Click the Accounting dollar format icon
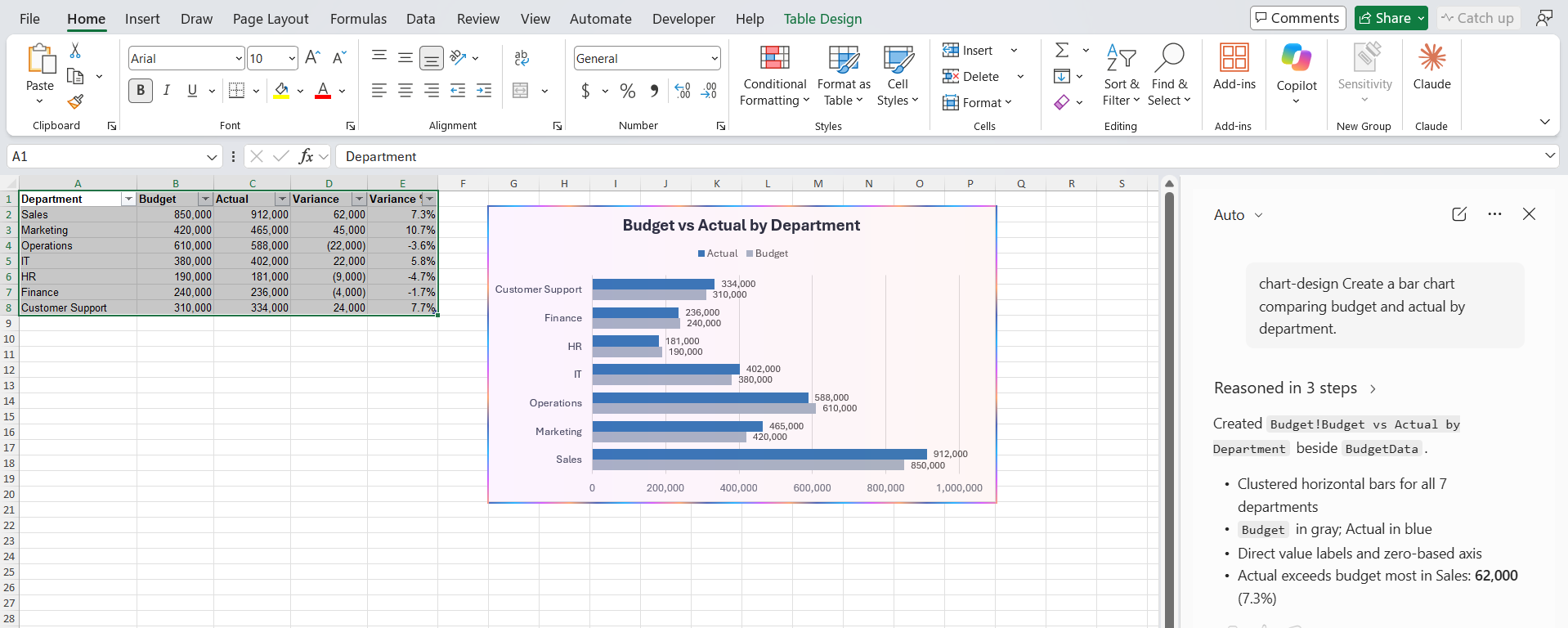Screen dimensions: 1568x628 (x=585, y=91)
